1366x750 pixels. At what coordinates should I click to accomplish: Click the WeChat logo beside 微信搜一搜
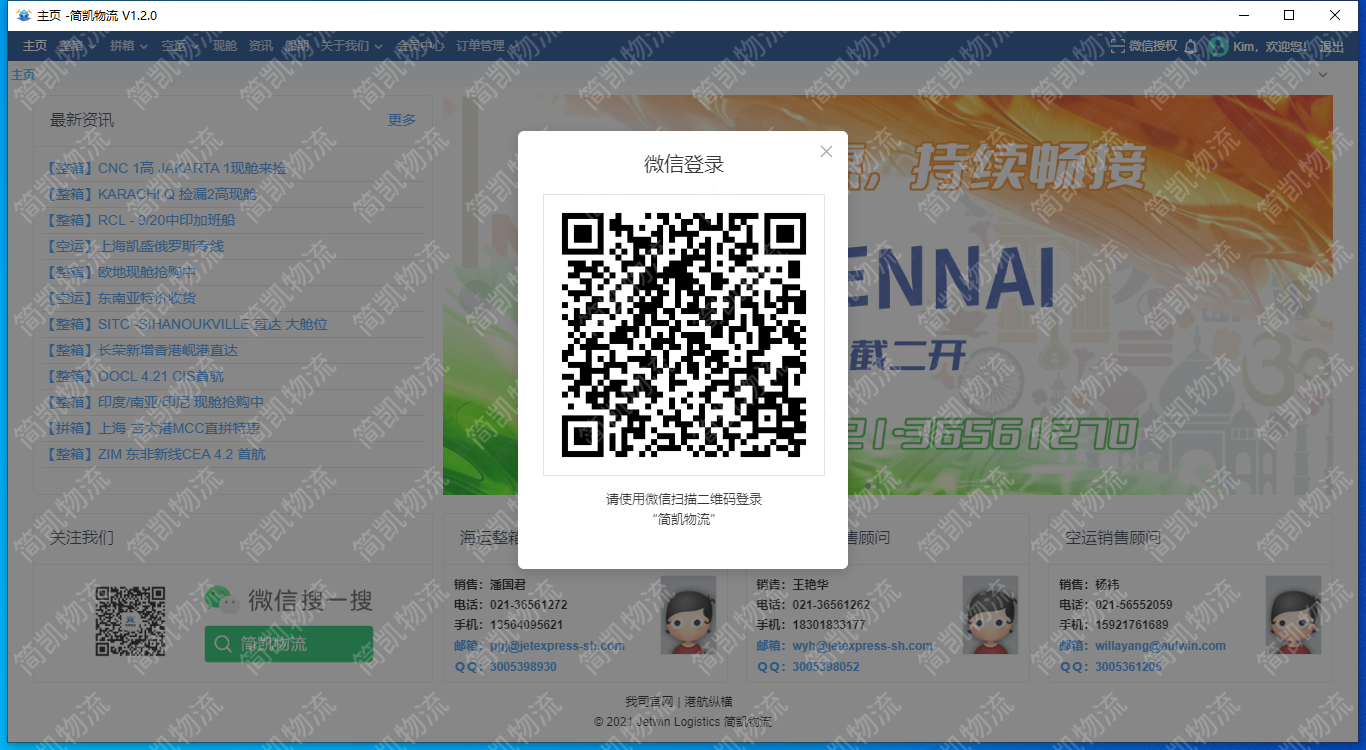(222, 598)
